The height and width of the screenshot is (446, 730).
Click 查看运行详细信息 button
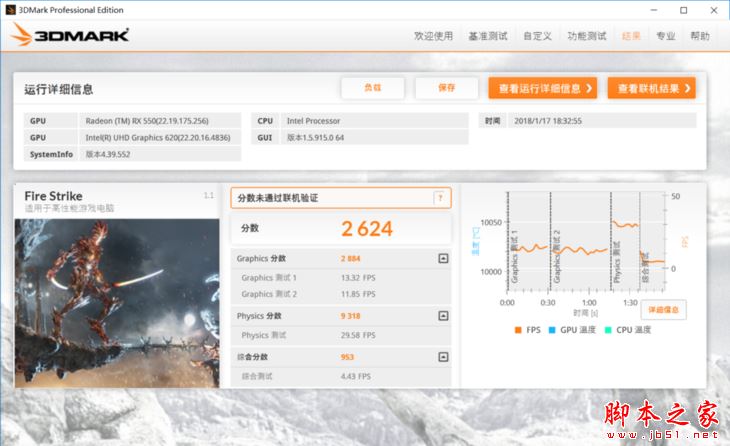coord(543,88)
